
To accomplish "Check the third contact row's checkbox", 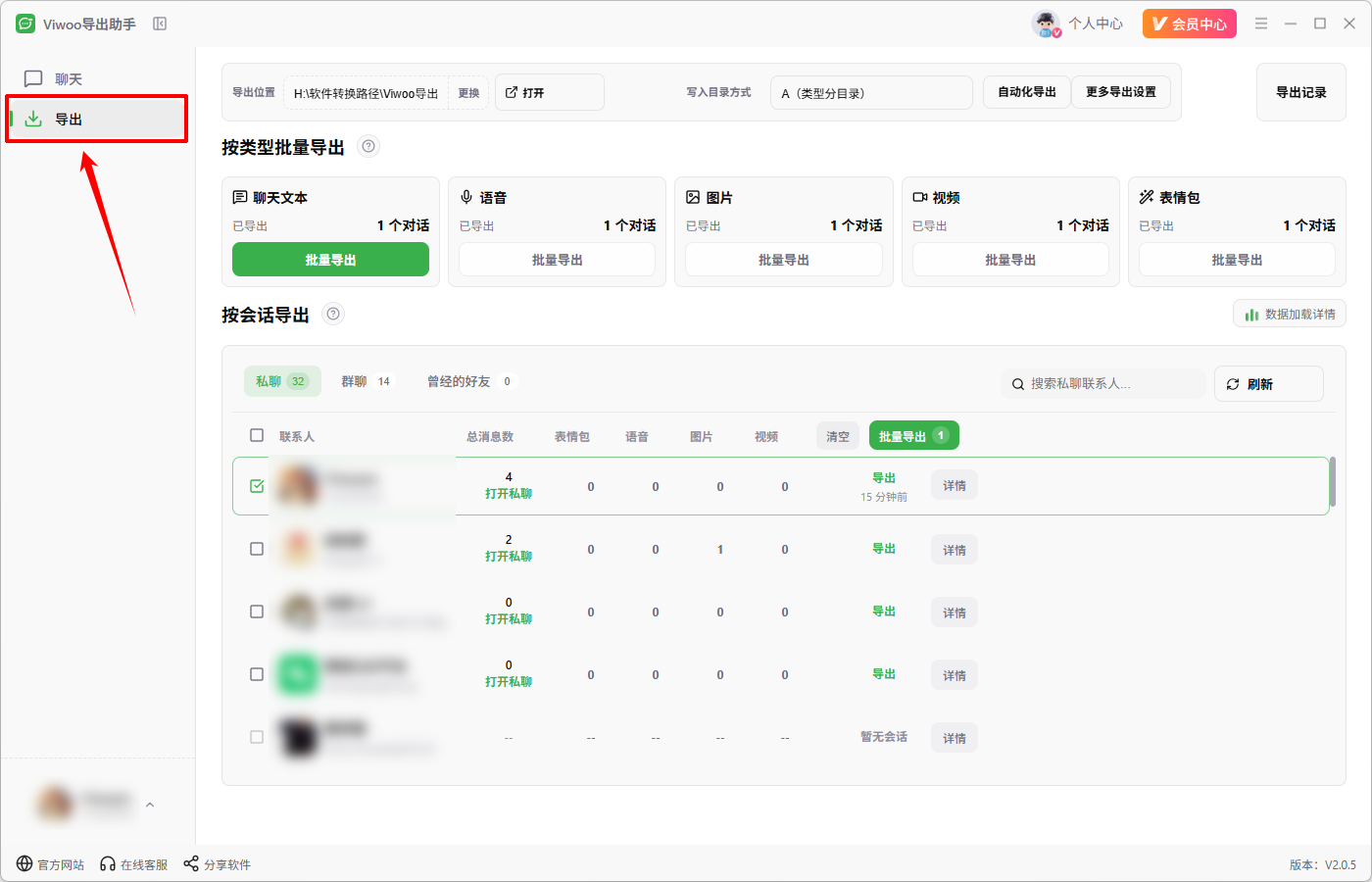I will point(257,612).
